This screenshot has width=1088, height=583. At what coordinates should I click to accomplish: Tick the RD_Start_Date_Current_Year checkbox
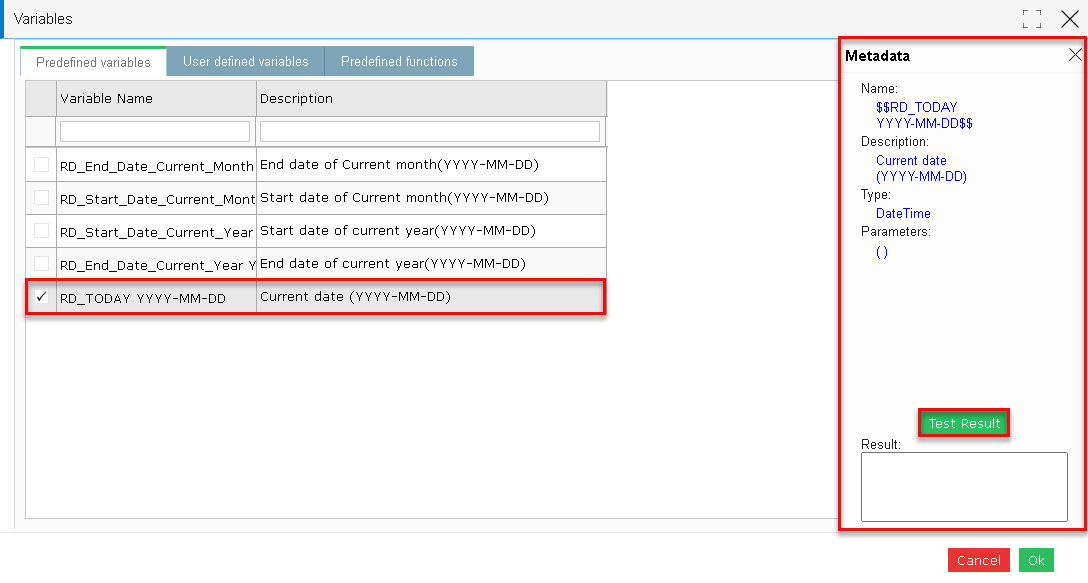[42, 230]
